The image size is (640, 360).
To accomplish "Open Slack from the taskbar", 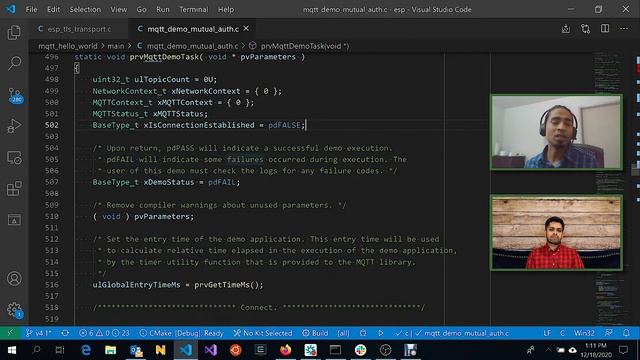I will pos(360,350).
